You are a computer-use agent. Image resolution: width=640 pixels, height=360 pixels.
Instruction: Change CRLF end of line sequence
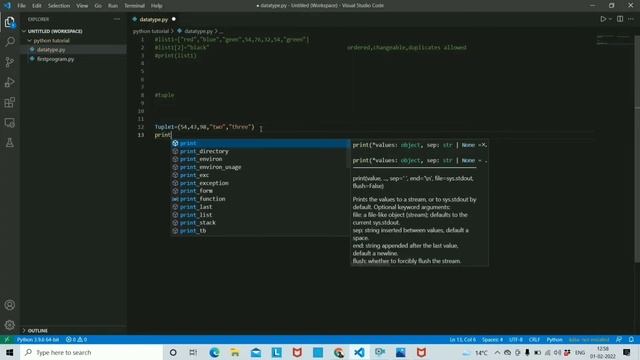(534, 340)
